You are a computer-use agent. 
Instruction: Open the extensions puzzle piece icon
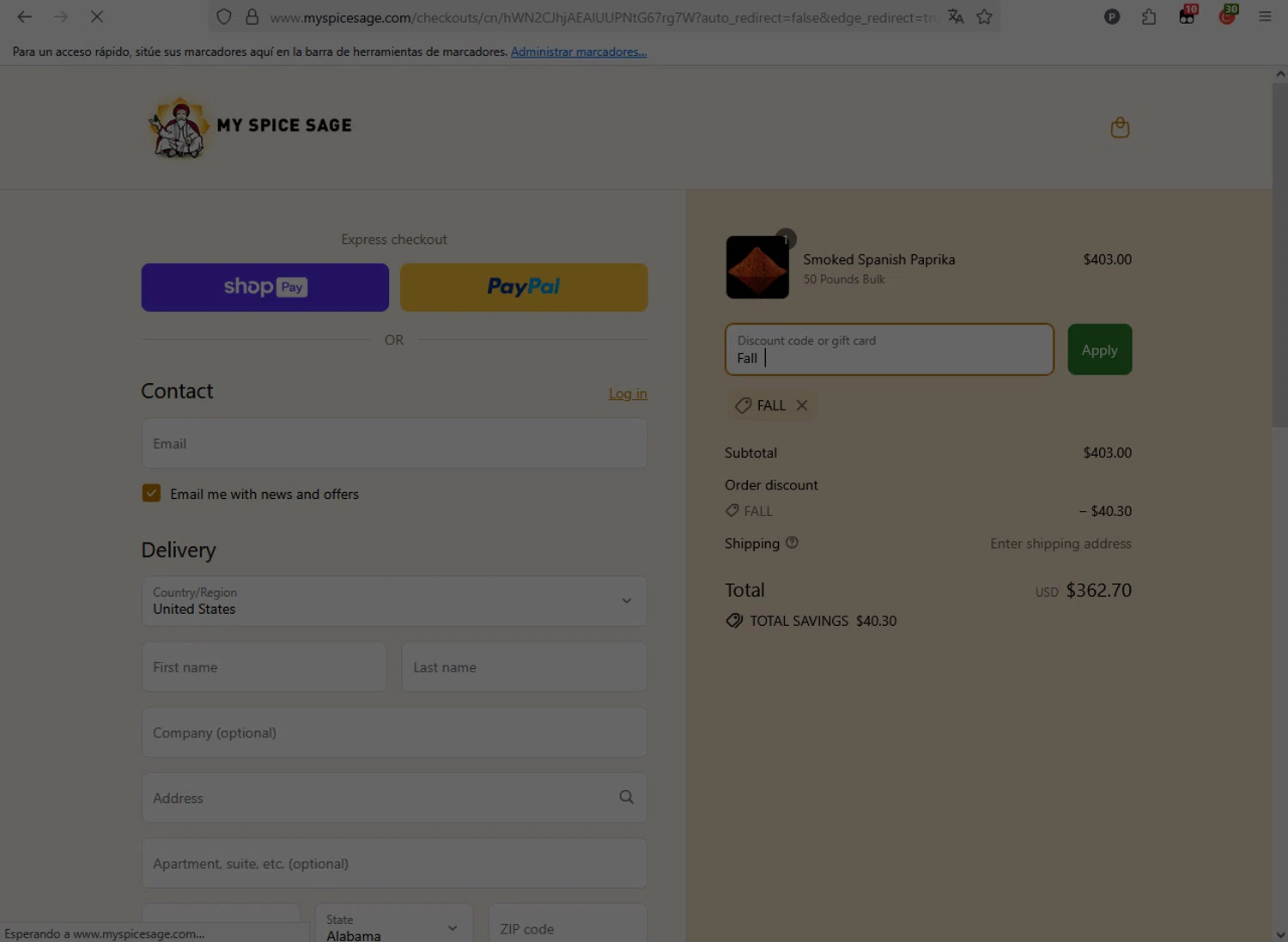[1149, 16]
